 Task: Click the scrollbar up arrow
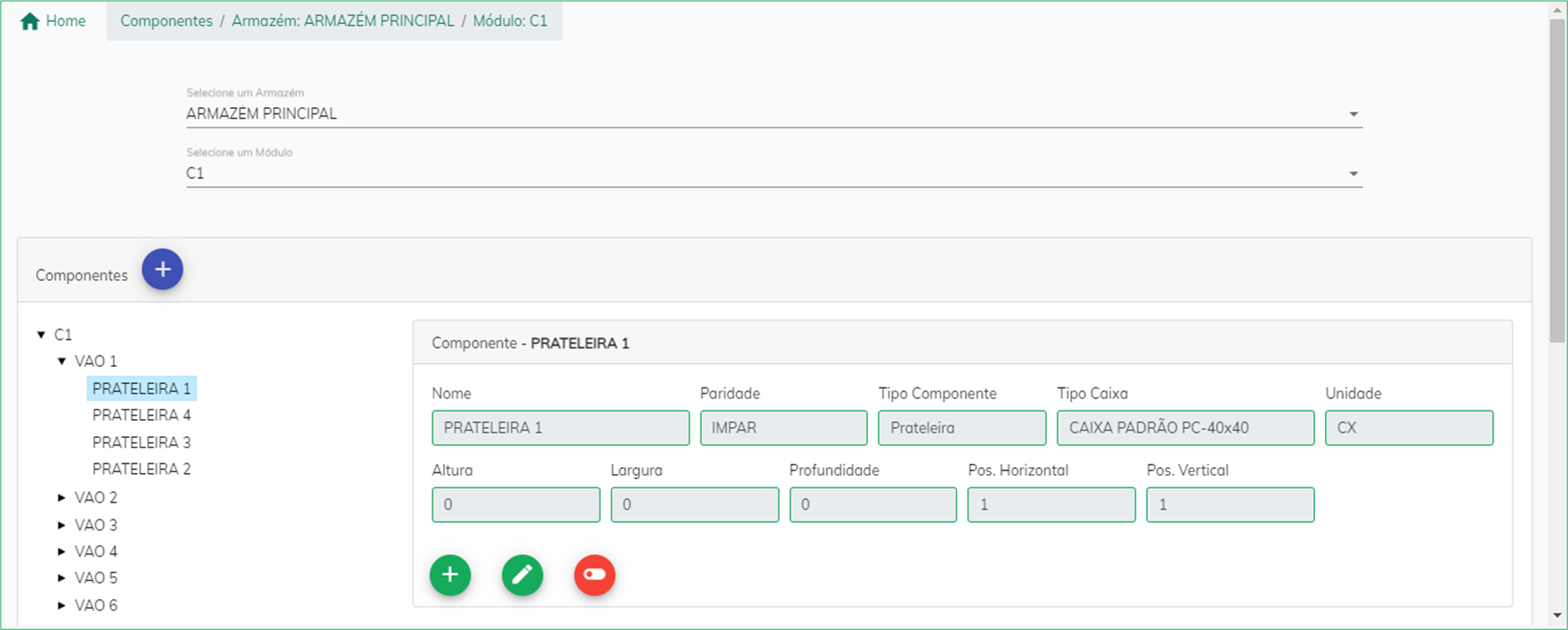click(1558, 10)
